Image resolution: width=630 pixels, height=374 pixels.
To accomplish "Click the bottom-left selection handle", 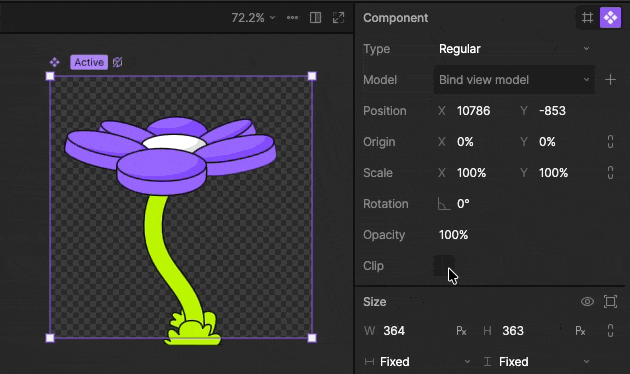I will [x=50, y=338].
